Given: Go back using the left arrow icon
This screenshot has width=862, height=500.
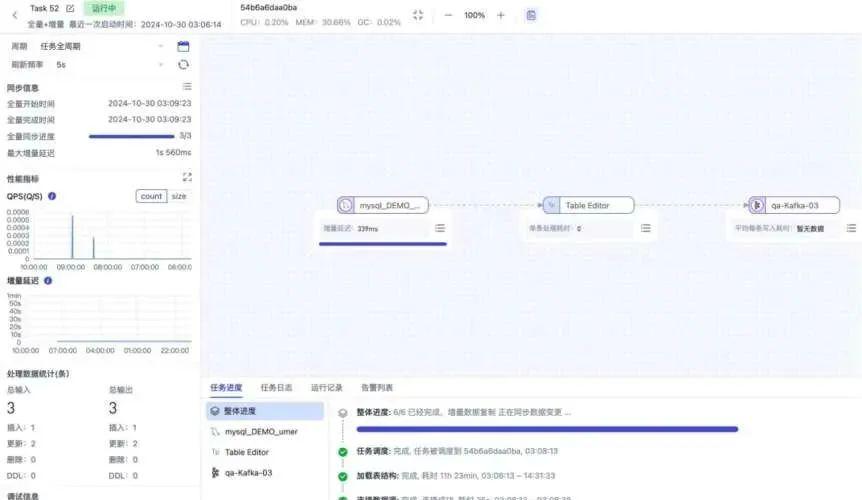Looking at the screenshot, I should tap(15, 15).
